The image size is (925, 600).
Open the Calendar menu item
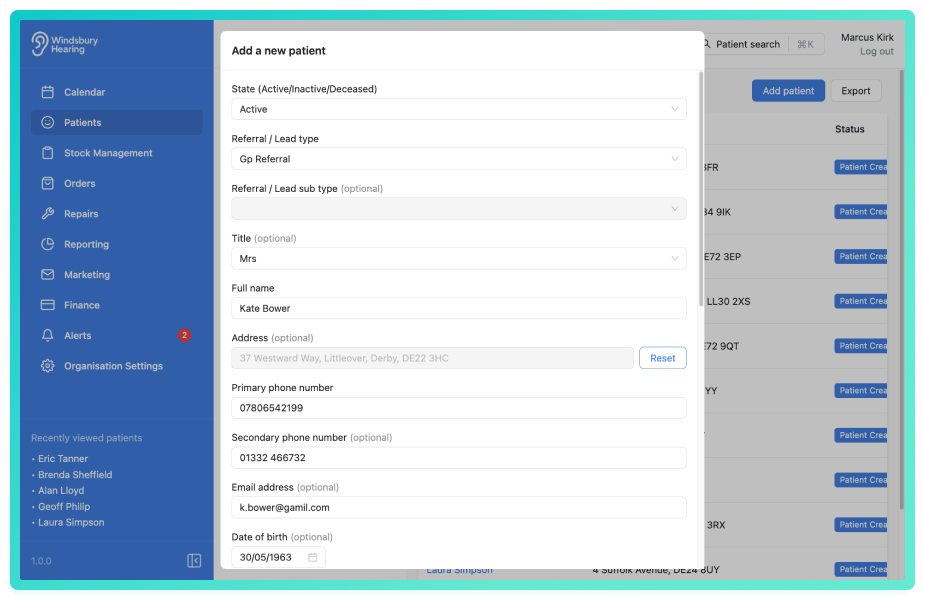tap(117, 92)
